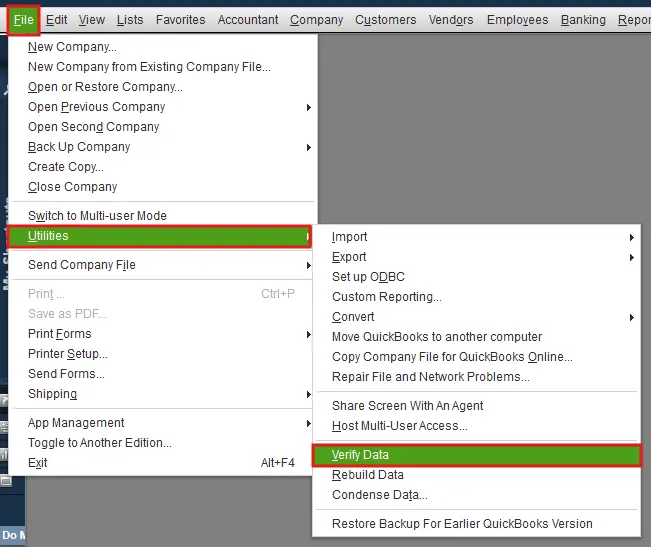The image size is (651, 547).
Task: Choose New Company... from File menu
Action: (163, 47)
